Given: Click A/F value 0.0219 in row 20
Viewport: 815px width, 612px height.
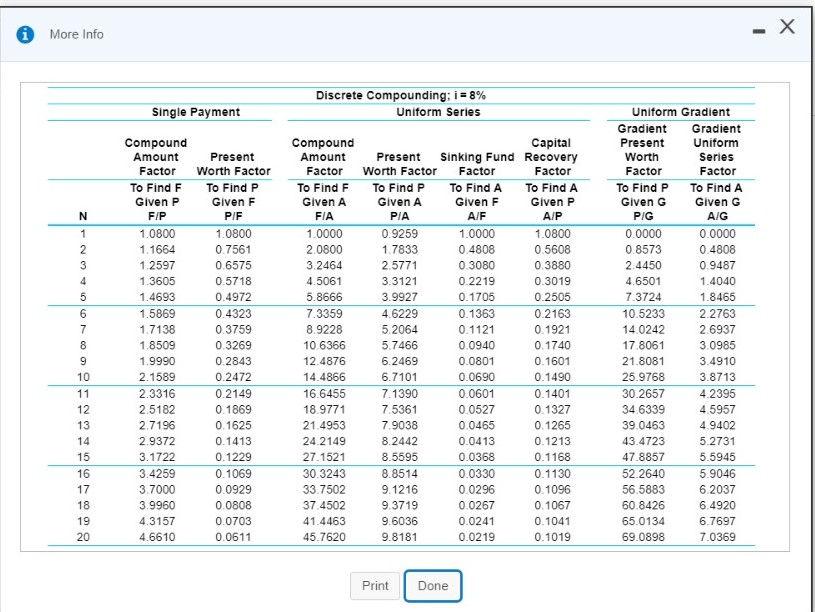Looking at the screenshot, I should point(477,537).
